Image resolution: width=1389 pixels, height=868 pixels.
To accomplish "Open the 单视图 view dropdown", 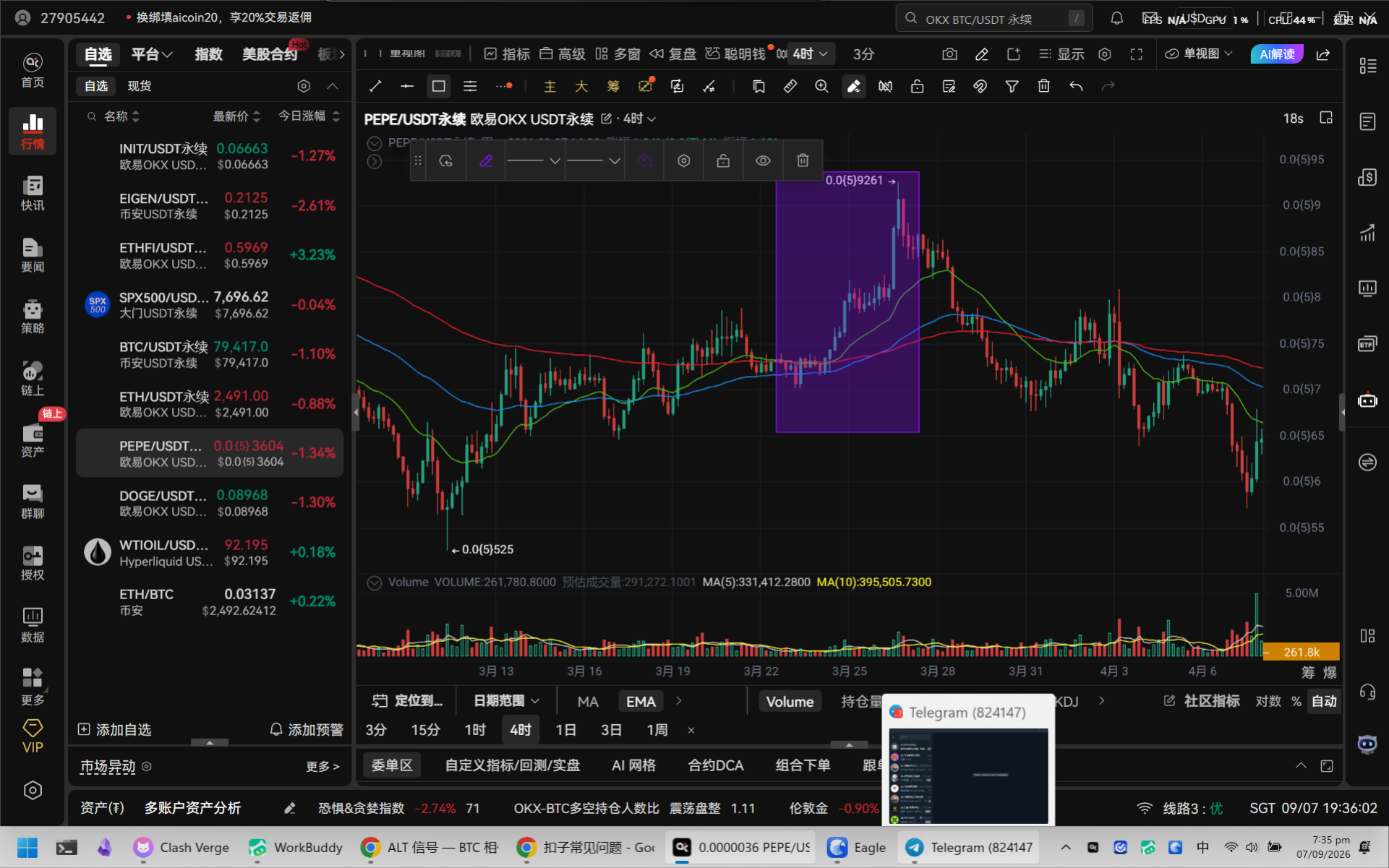I will point(1199,54).
